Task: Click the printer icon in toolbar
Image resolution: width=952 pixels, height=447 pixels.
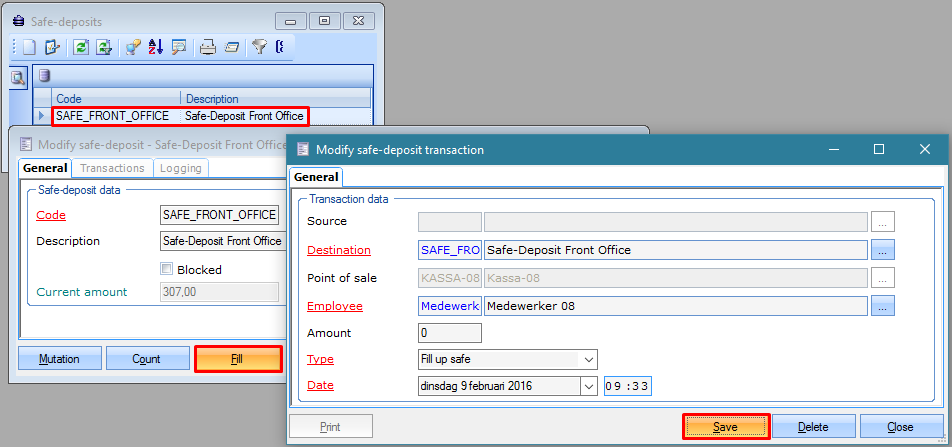Action: pos(208,46)
